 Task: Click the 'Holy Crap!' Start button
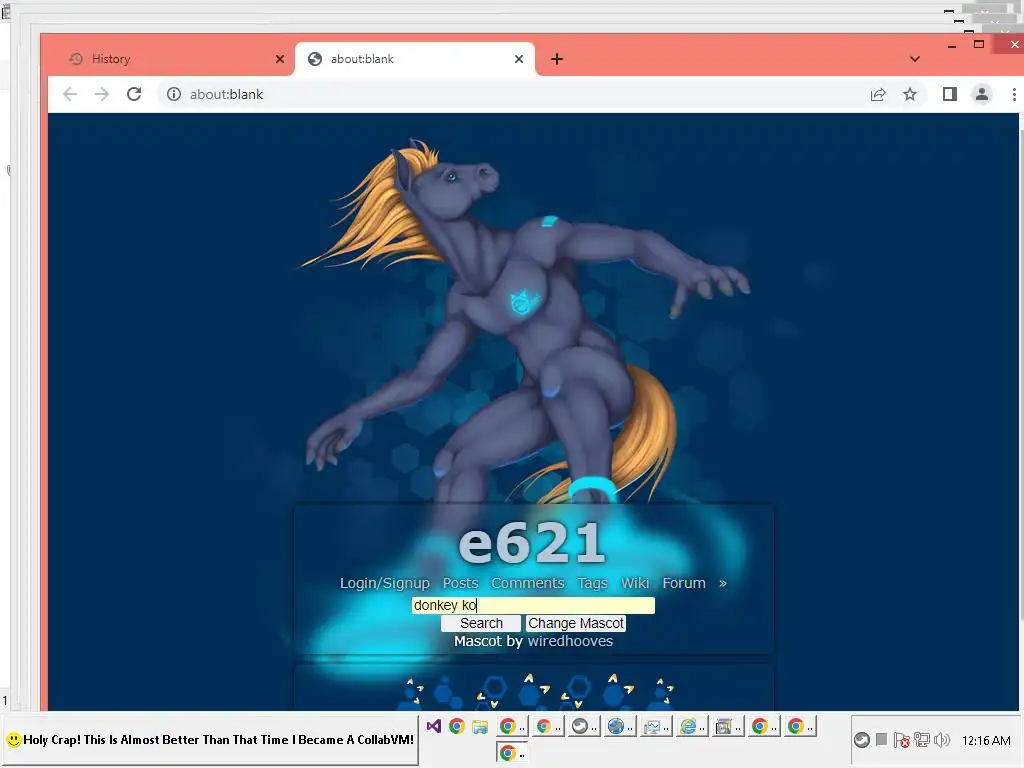(210, 740)
